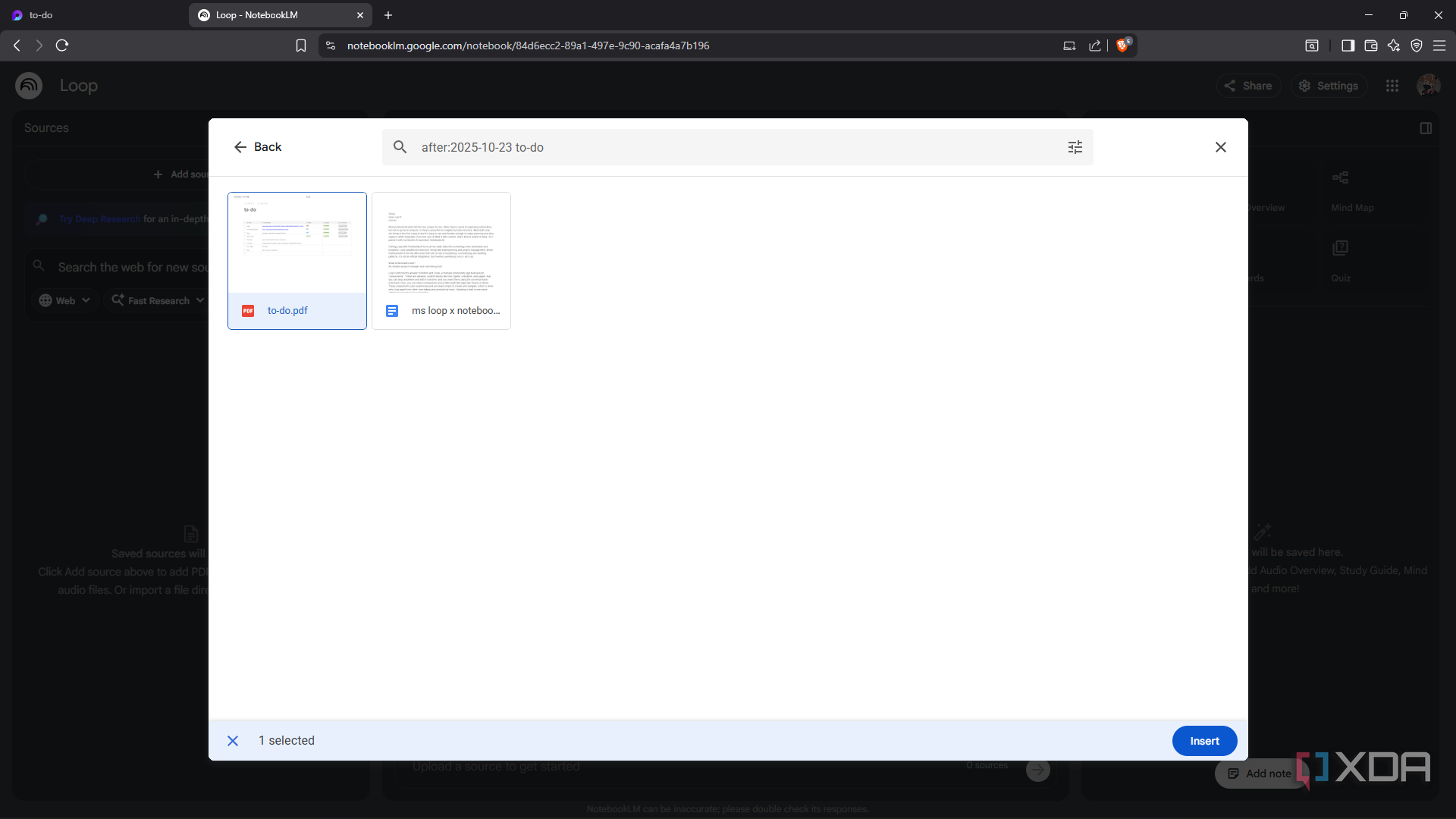
Task: Open a new browser tab
Action: point(388,15)
